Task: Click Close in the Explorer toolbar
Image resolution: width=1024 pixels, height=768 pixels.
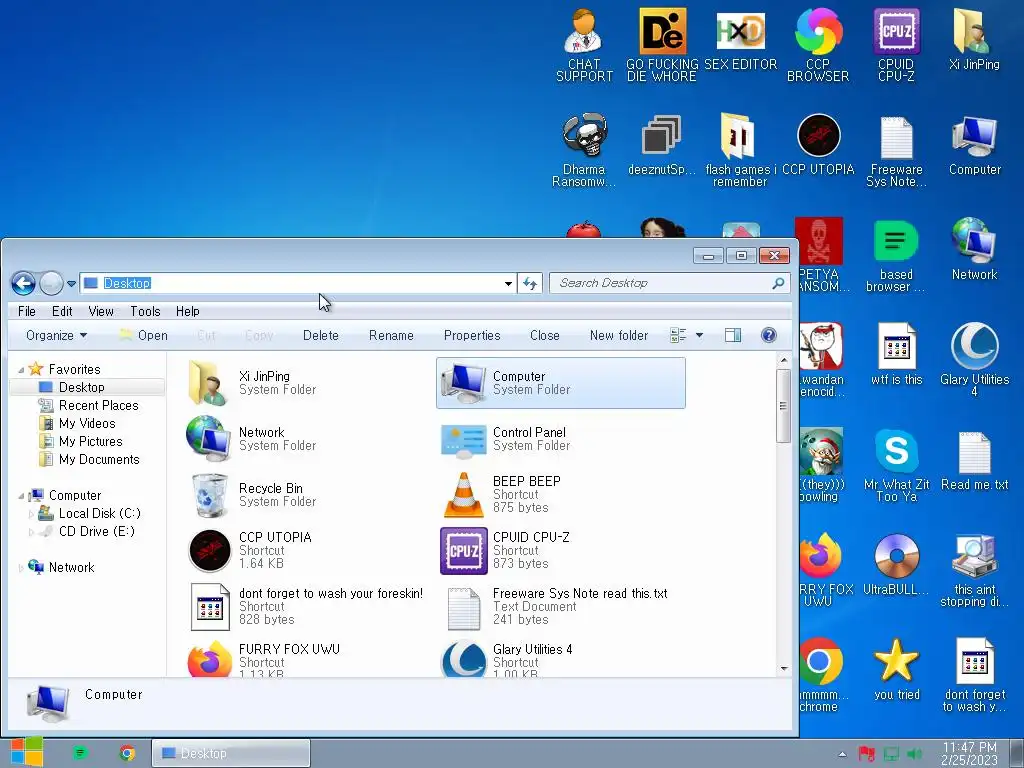Action: pos(545,336)
